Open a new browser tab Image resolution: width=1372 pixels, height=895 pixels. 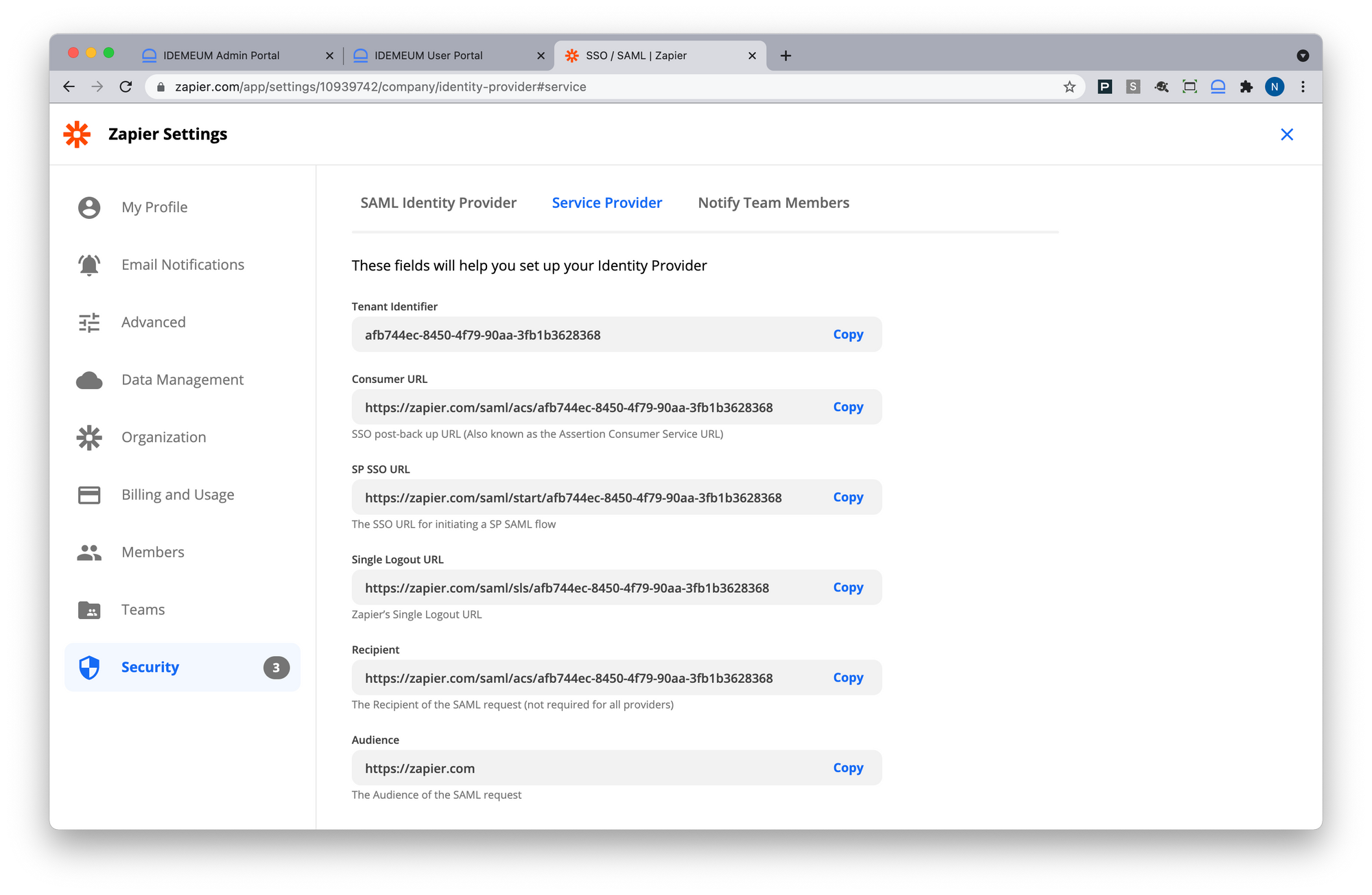point(786,56)
